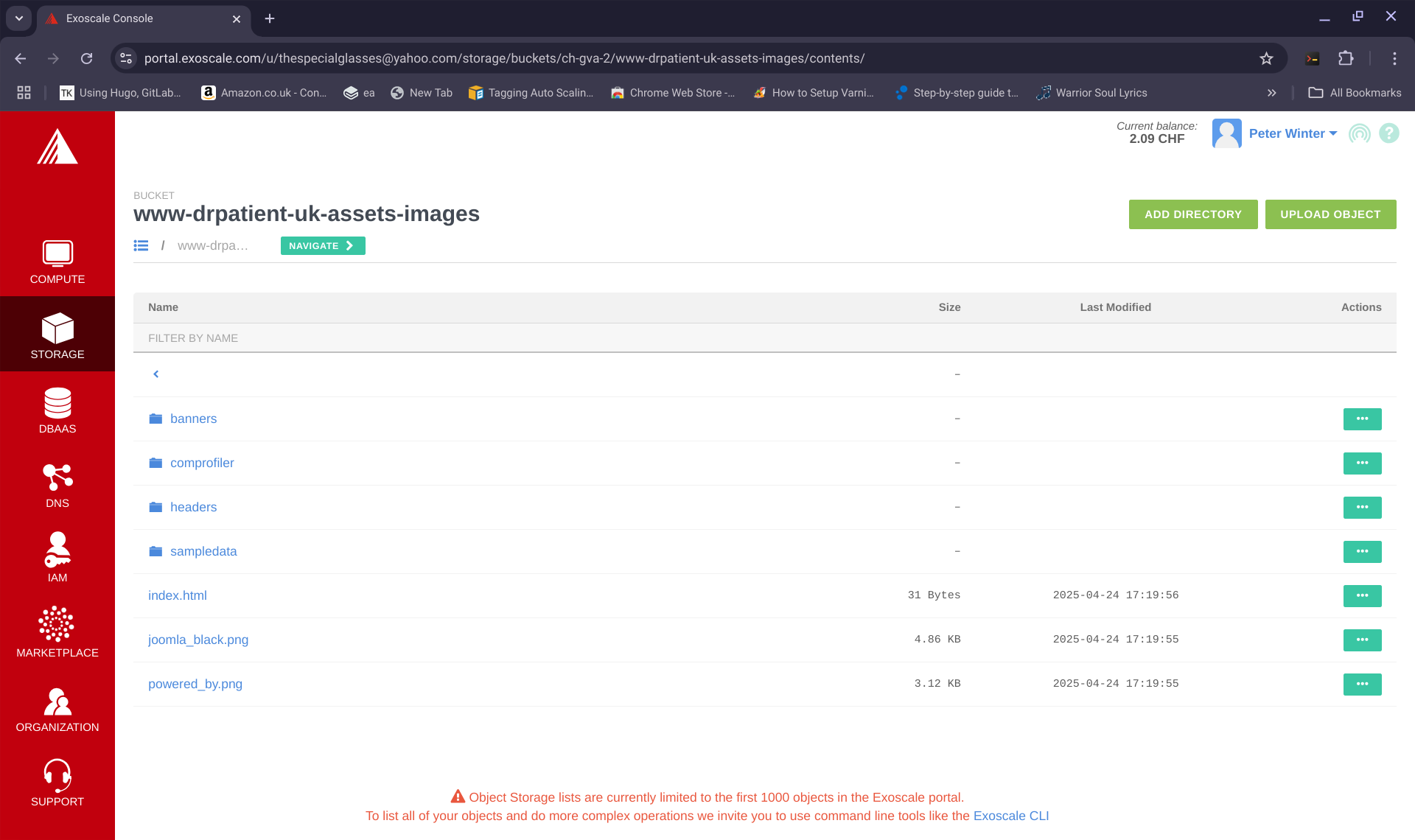1415x840 pixels.
Task: Open actions menu for banners folder
Action: [x=1362, y=419]
